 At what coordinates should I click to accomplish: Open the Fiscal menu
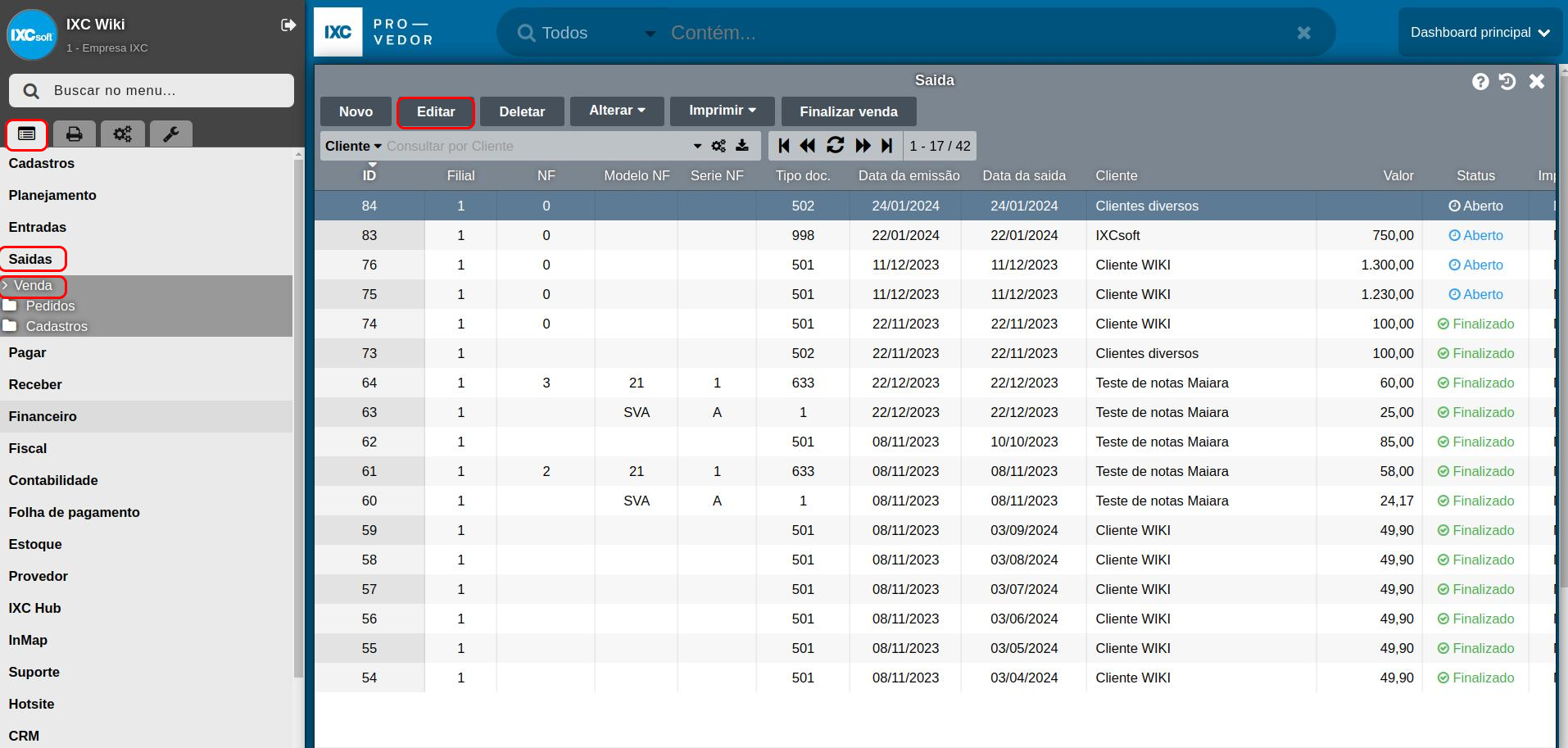tap(28, 448)
